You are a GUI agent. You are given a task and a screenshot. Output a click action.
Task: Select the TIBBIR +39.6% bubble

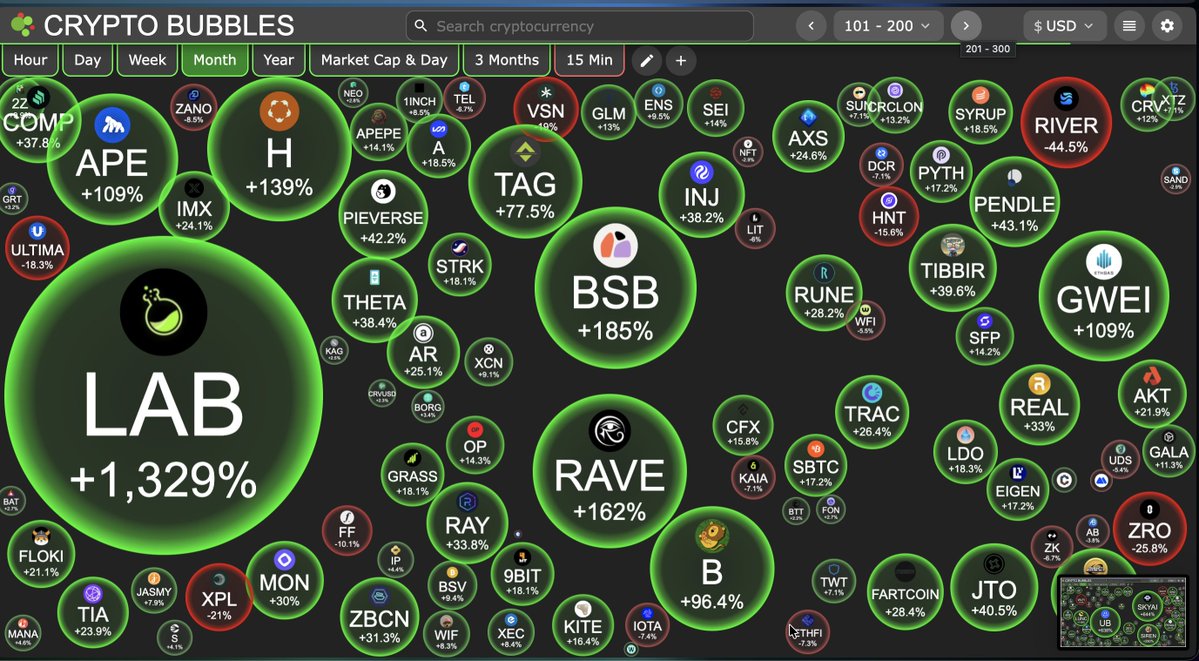pyautogui.click(x=953, y=268)
